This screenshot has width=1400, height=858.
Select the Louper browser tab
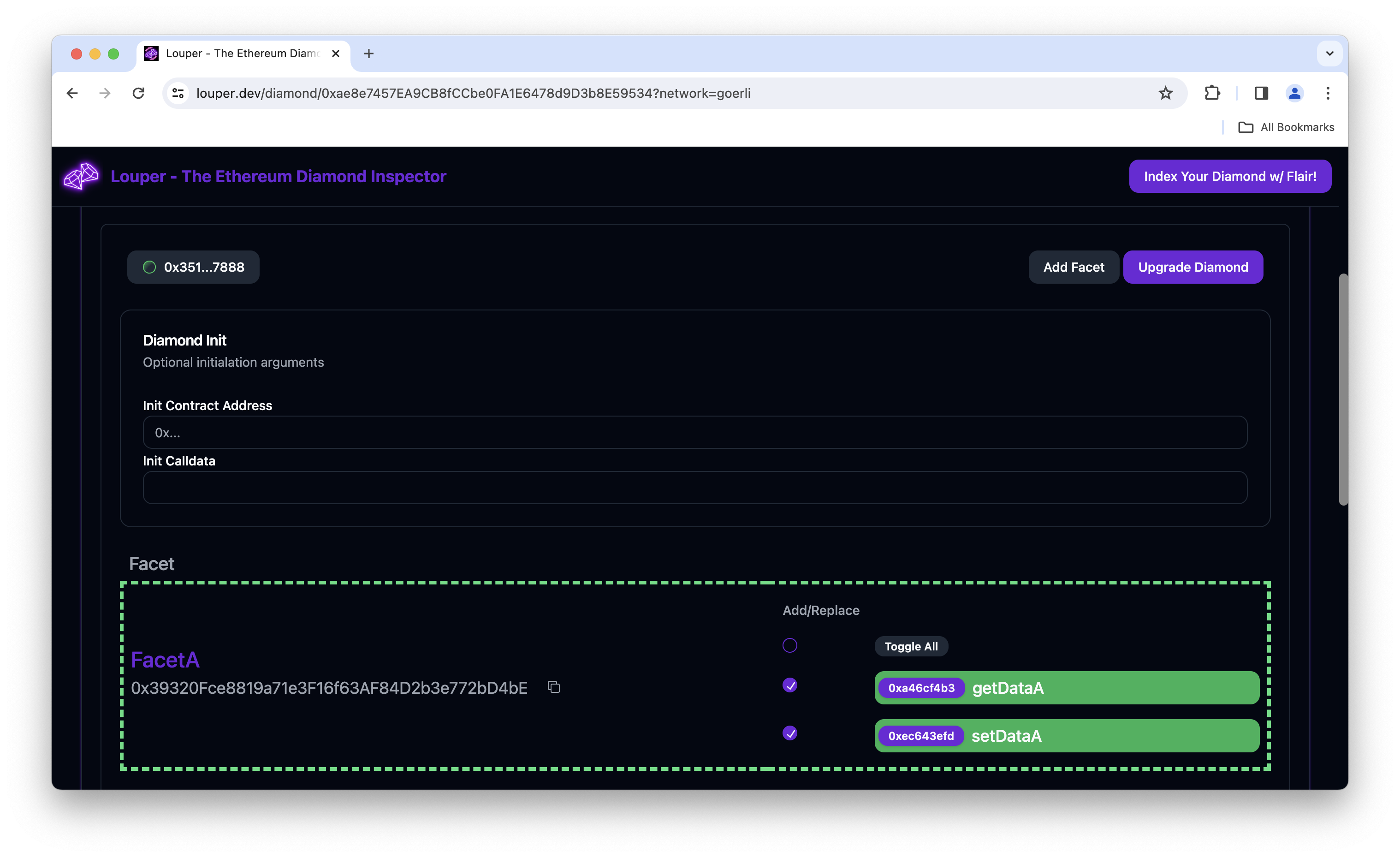tap(243, 54)
